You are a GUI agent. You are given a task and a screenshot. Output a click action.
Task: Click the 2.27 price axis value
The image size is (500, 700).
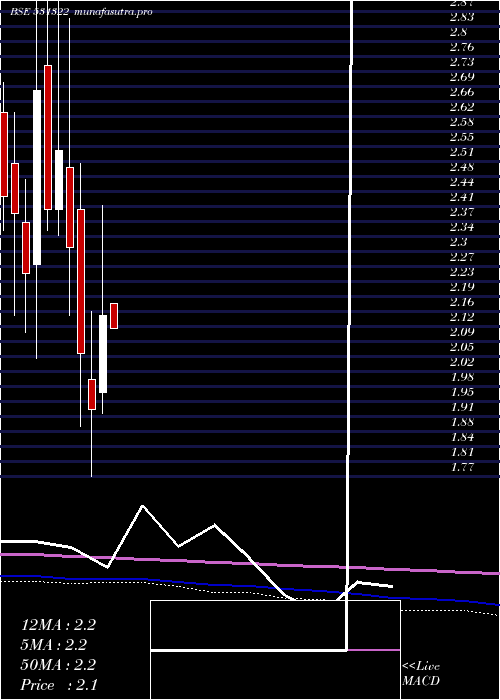(x=461, y=257)
